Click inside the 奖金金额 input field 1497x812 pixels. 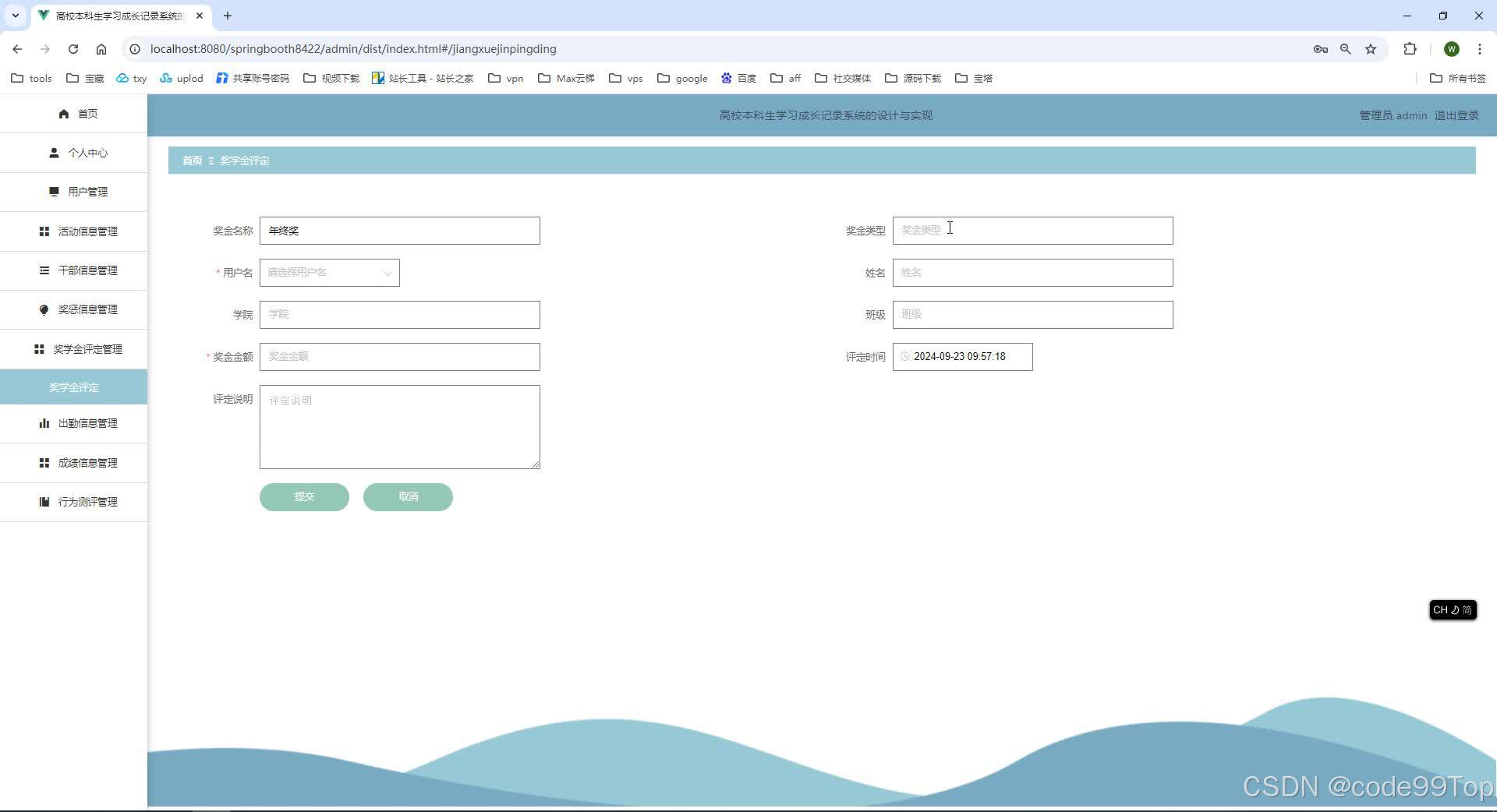[x=399, y=356]
